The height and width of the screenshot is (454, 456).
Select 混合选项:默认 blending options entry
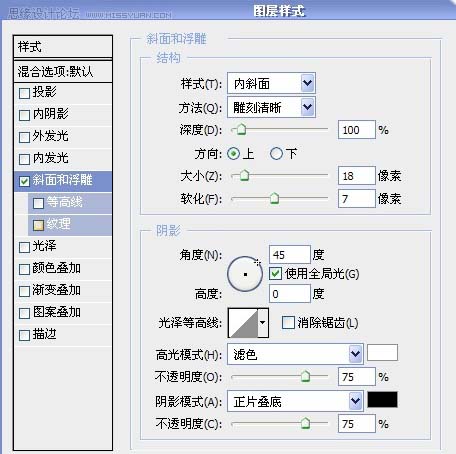63,71
